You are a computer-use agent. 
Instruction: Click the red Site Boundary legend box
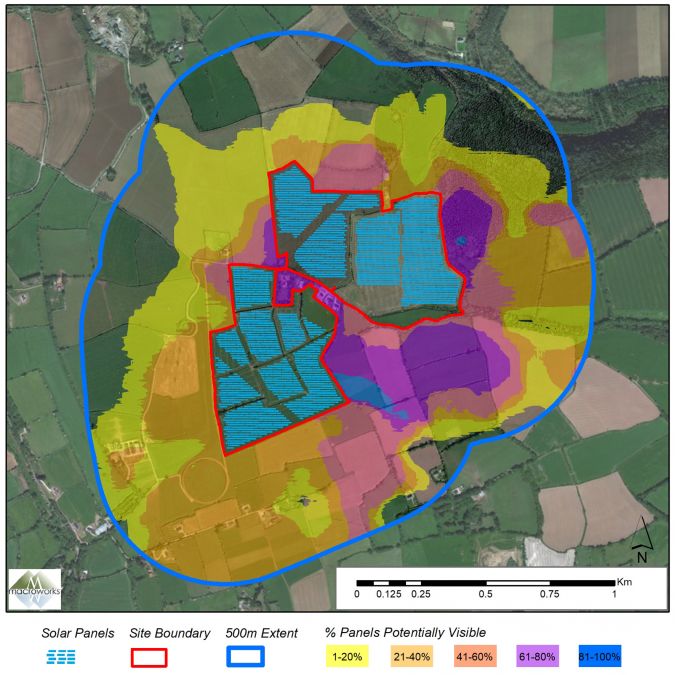click(x=149, y=658)
